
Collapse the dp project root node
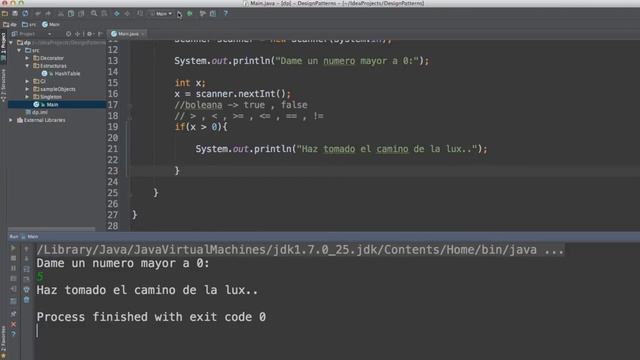coord(11,42)
